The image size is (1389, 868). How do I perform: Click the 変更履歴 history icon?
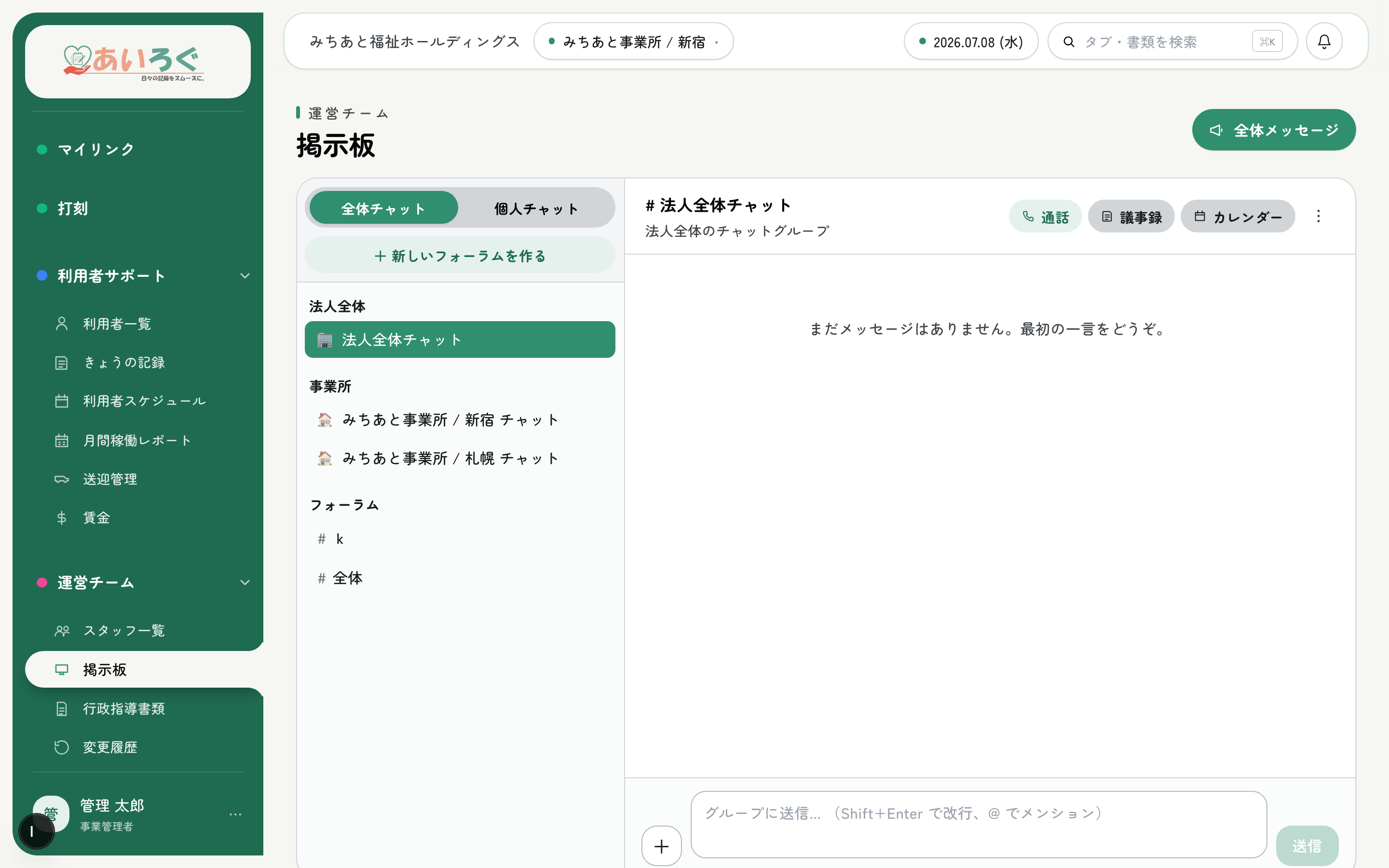pyautogui.click(x=61, y=747)
